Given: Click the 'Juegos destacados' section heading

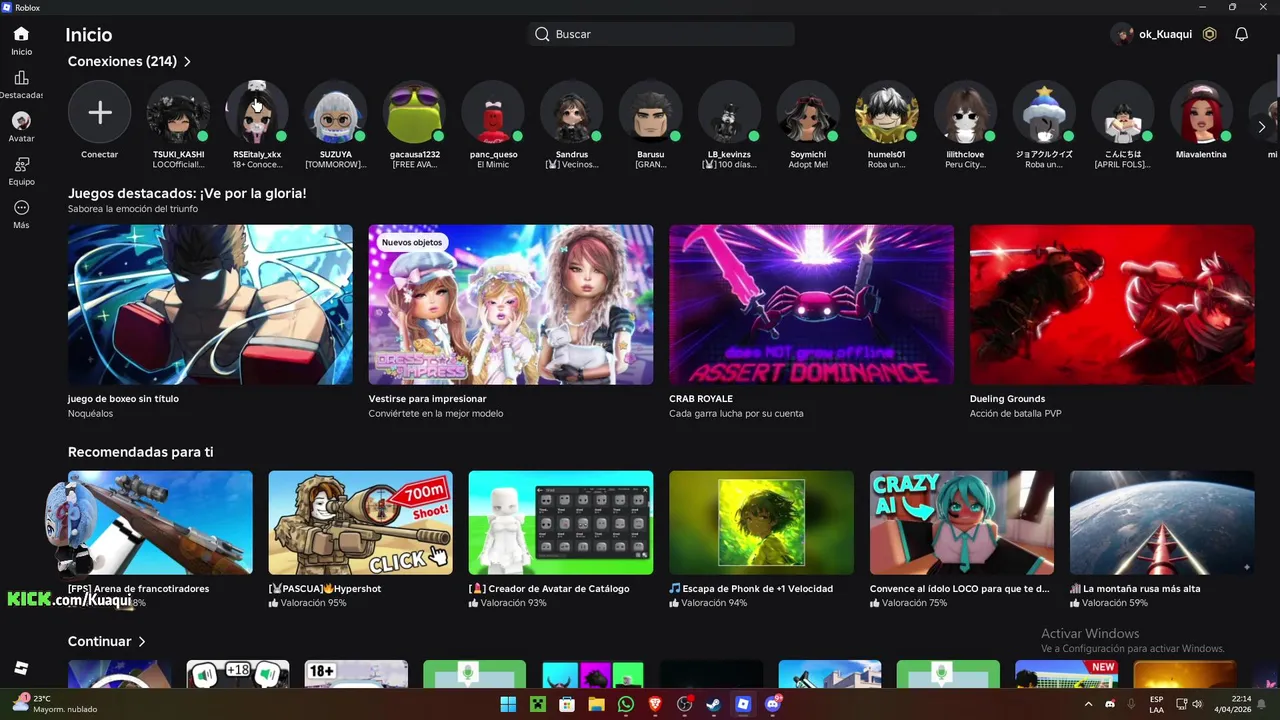Looking at the screenshot, I should pos(187,193).
